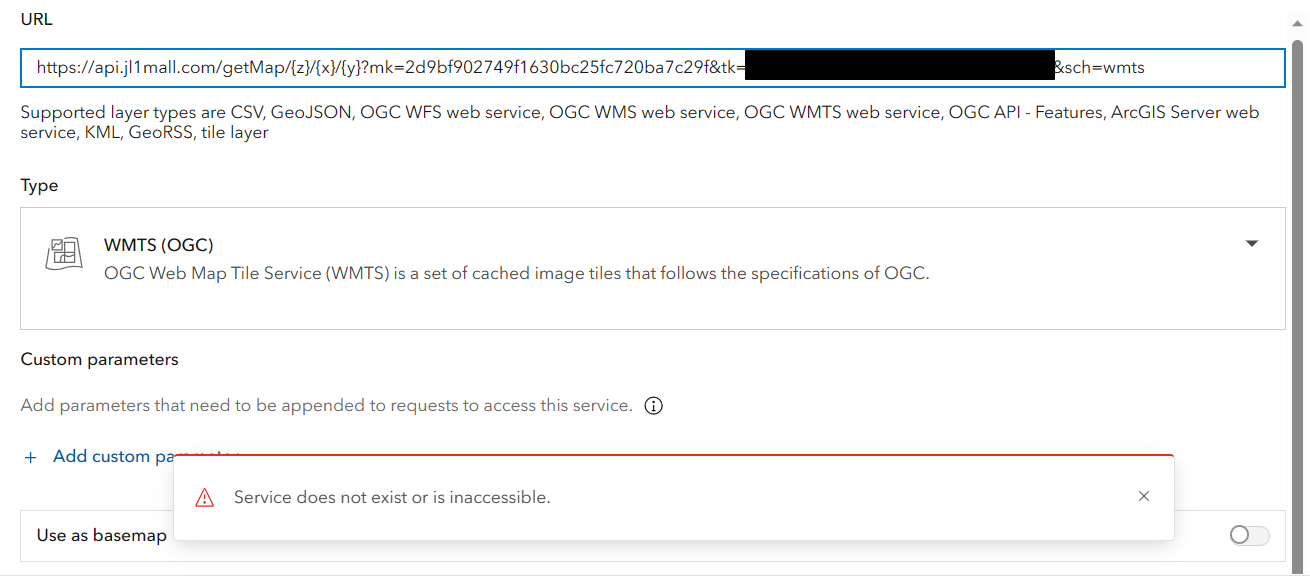Open Type selector via WMTS description text
The width and height of the screenshot is (1310, 584).
(x=516, y=273)
